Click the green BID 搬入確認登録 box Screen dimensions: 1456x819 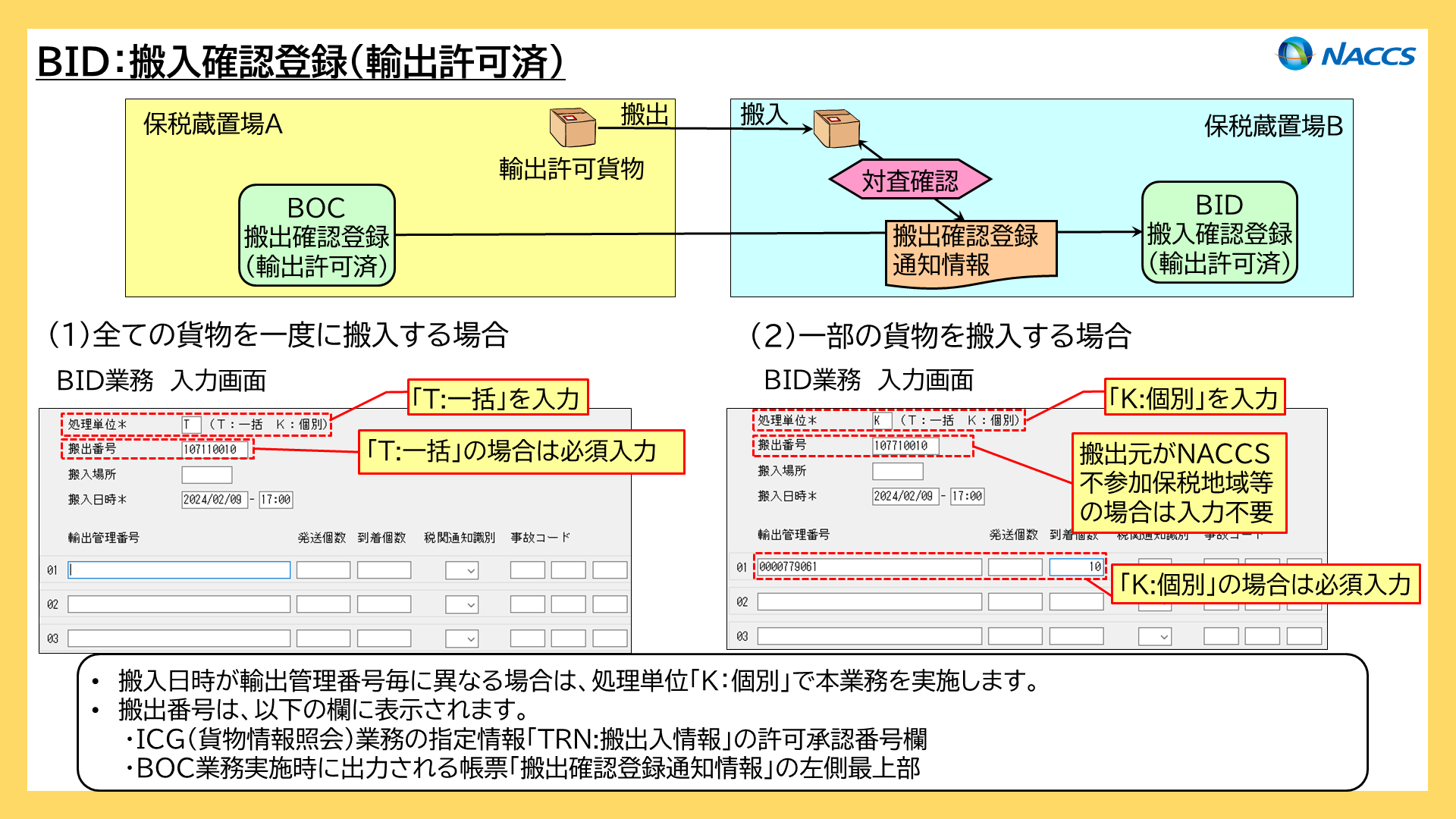[x=1219, y=233]
